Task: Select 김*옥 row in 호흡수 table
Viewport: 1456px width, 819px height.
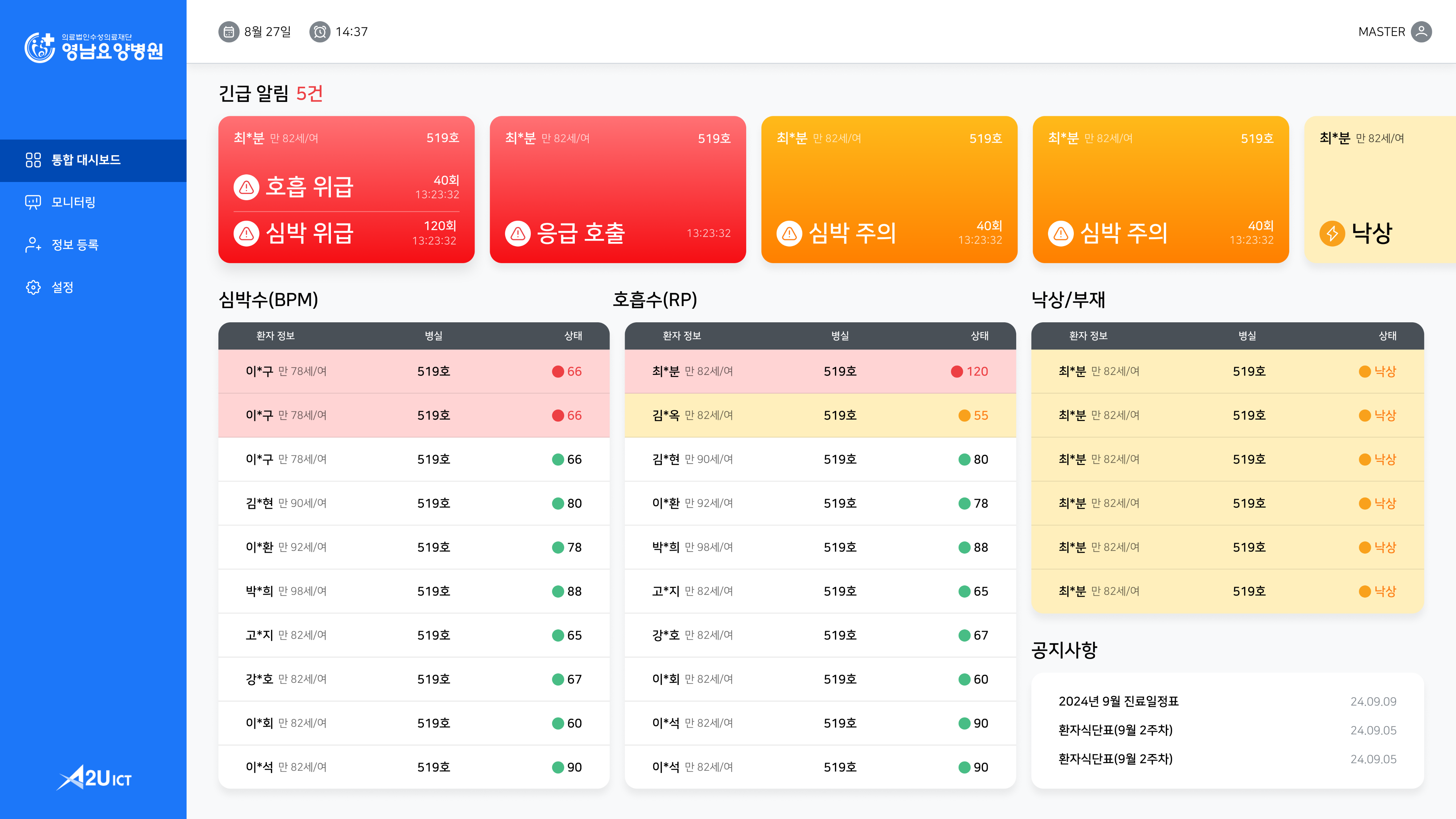Action: tap(820, 415)
